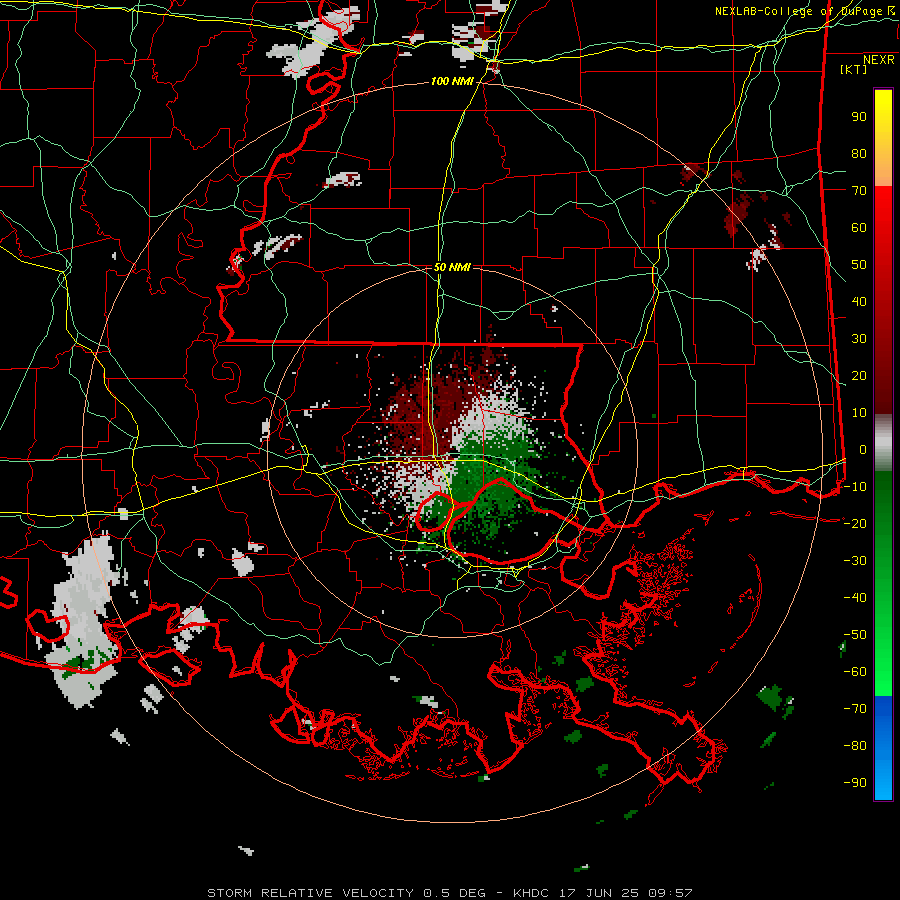
Task: Click the -30 value on the velocity scale
Action: [x=855, y=561]
